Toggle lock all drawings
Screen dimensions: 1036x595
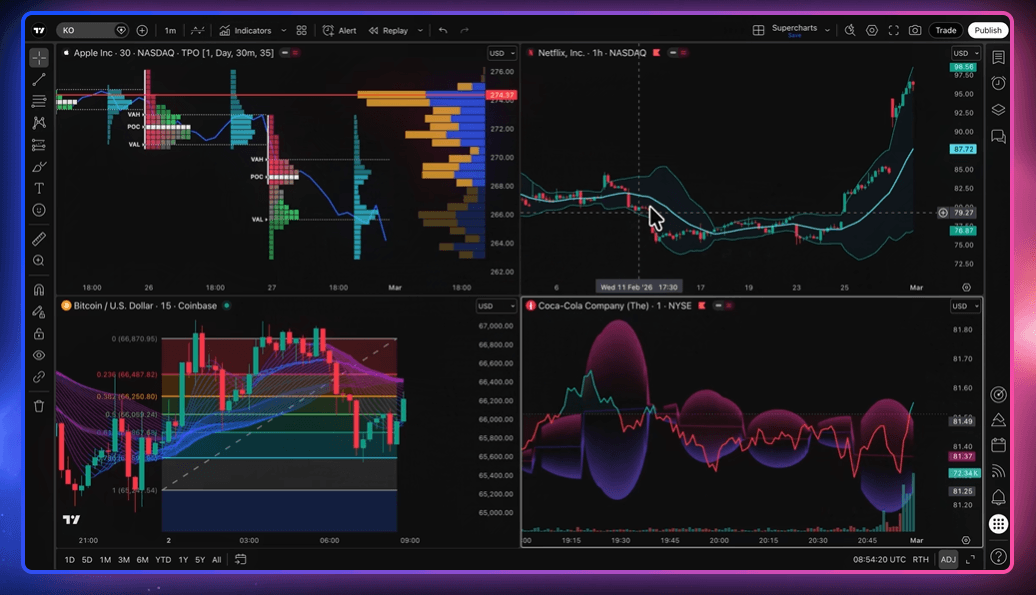click(39, 333)
